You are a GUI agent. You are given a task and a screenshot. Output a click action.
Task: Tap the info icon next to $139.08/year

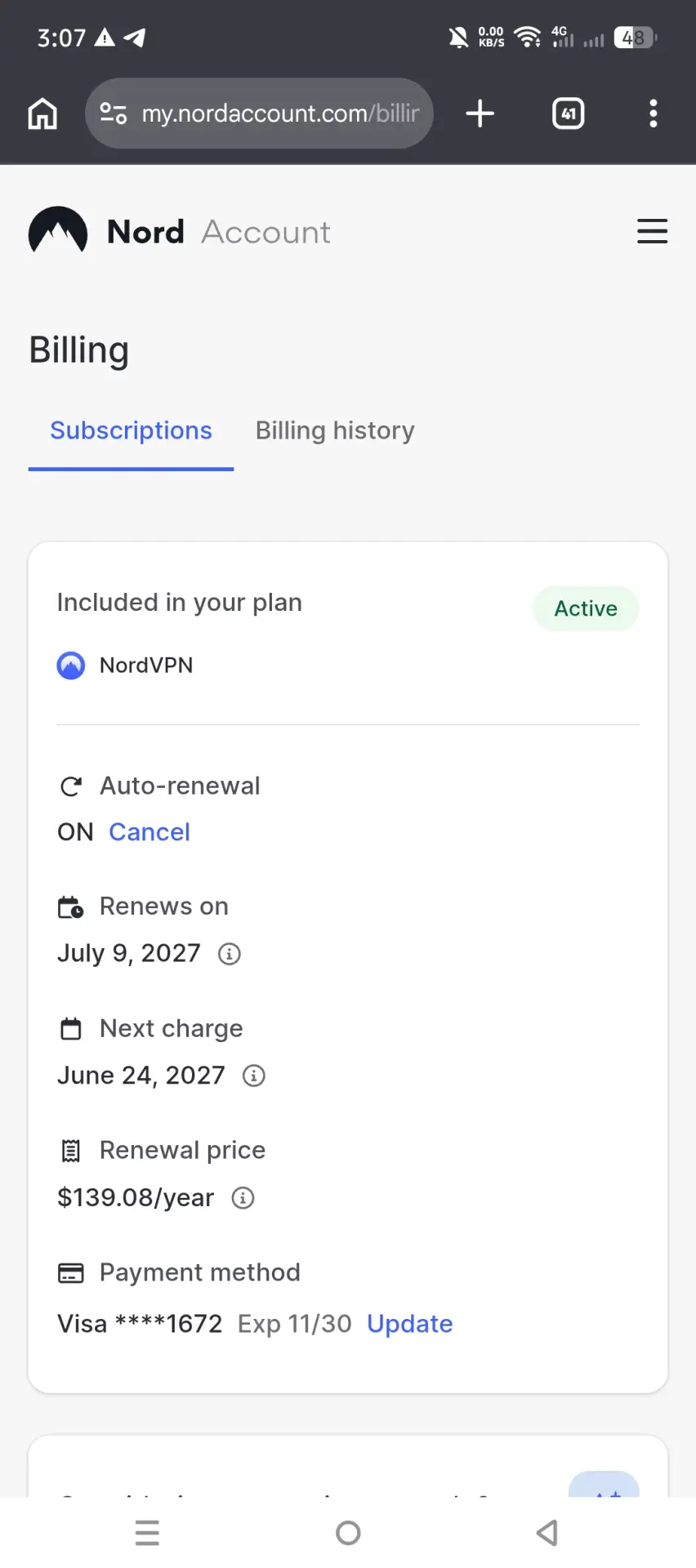243,1198
